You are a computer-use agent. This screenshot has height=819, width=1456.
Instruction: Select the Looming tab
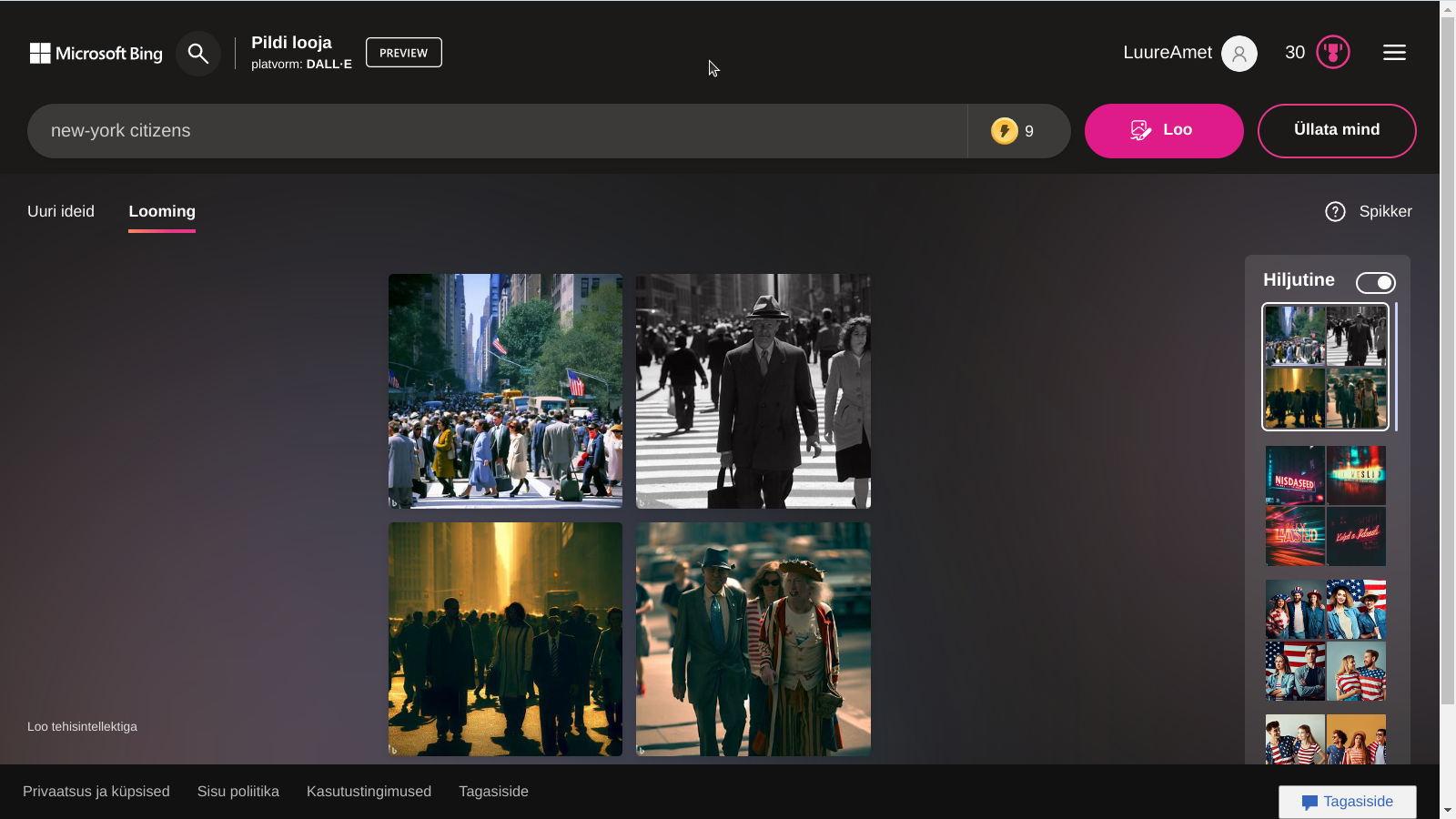point(162,211)
